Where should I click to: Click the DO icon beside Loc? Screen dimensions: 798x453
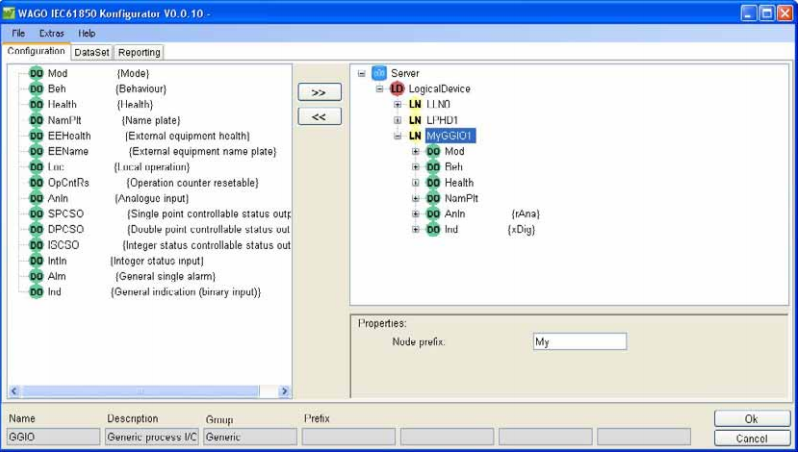tap(36, 167)
